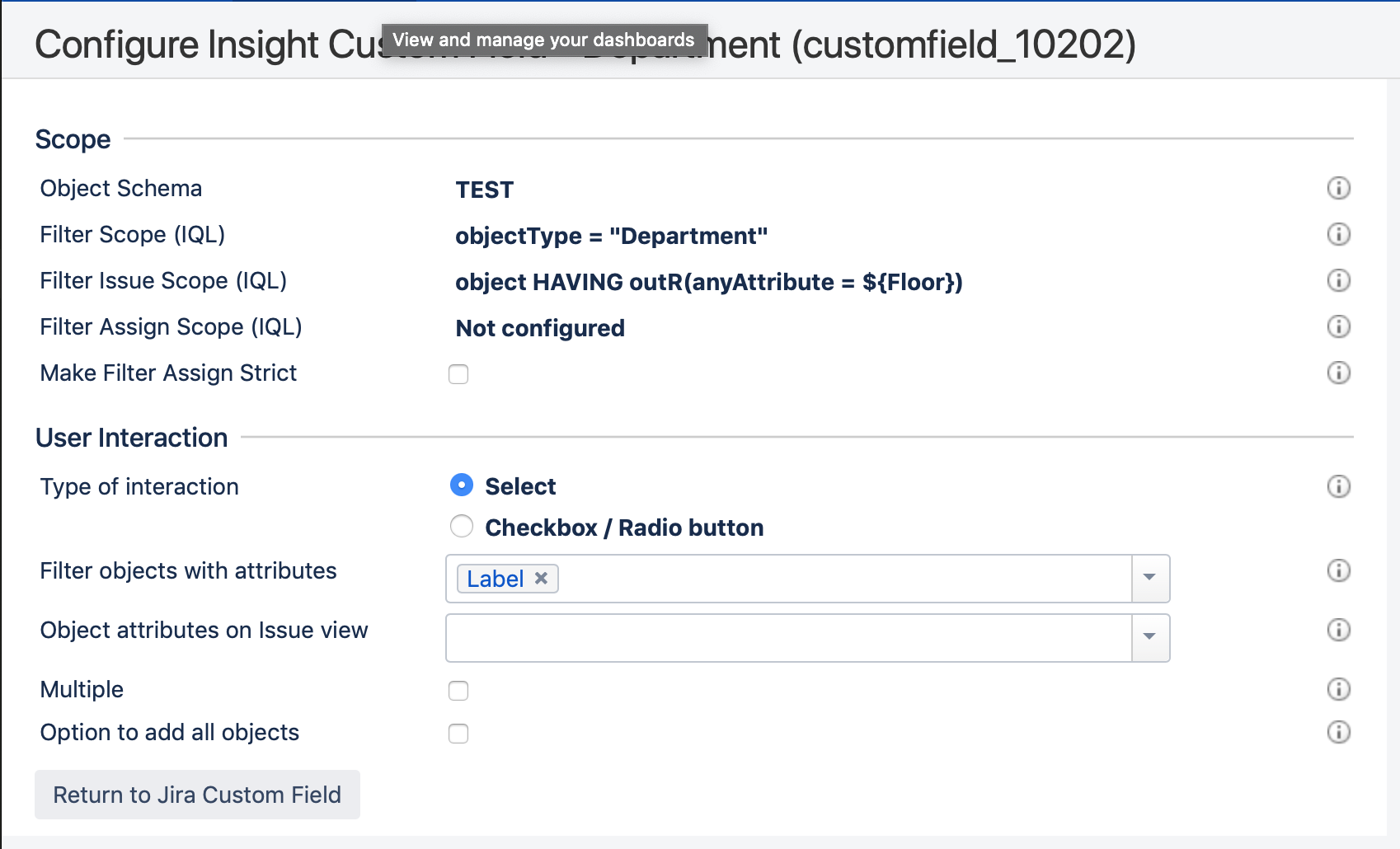Click info icon for Make Filter Assign Strict

pyautogui.click(x=1339, y=373)
